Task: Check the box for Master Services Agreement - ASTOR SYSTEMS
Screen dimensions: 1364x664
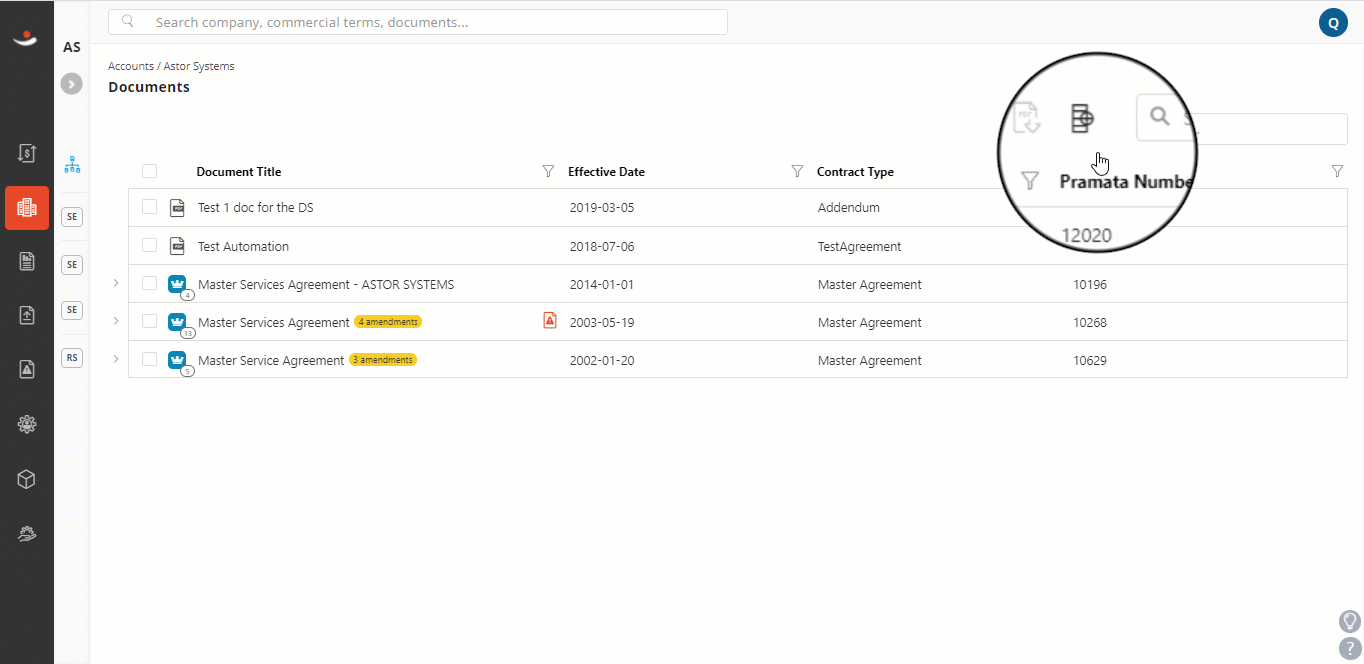Action: coord(149,283)
